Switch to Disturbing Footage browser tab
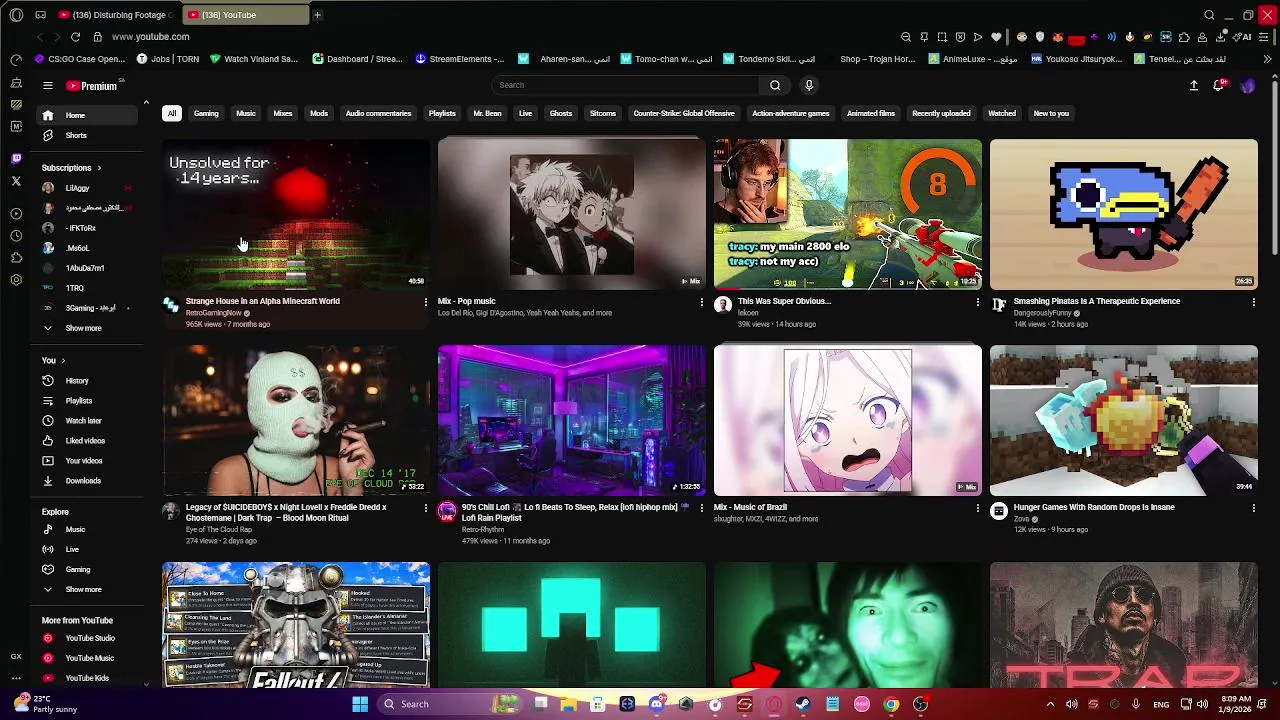 pyautogui.click(x=115, y=15)
